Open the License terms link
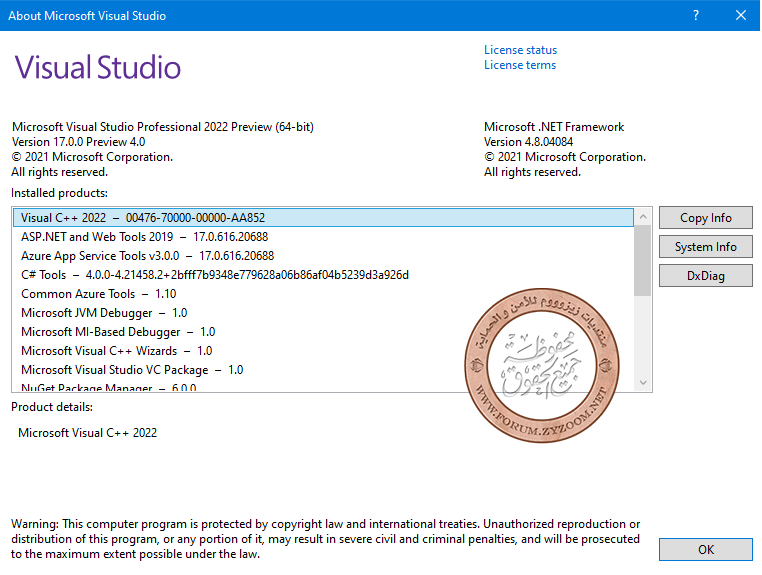 pyautogui.click(x=520, y=65)
